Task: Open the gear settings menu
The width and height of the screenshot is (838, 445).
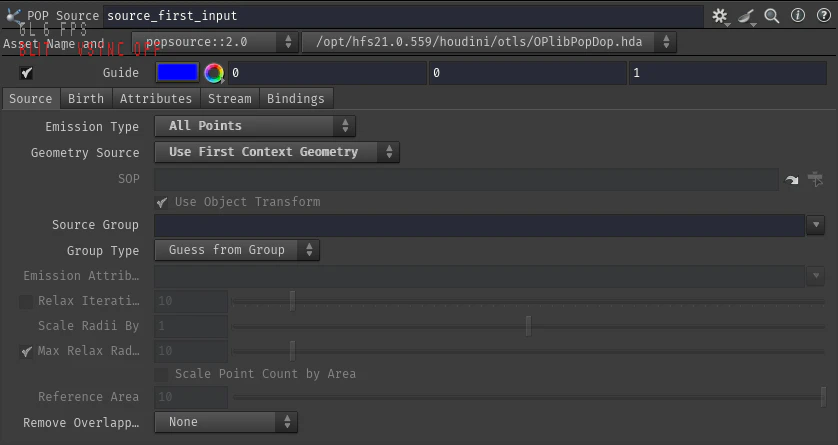Action: click(x=720, y=17)
